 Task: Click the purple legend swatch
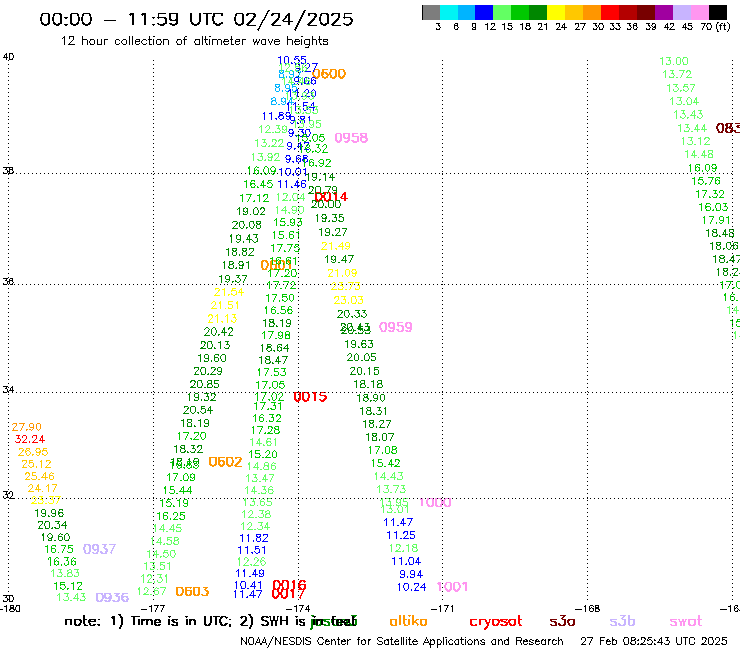pos(664,12)
